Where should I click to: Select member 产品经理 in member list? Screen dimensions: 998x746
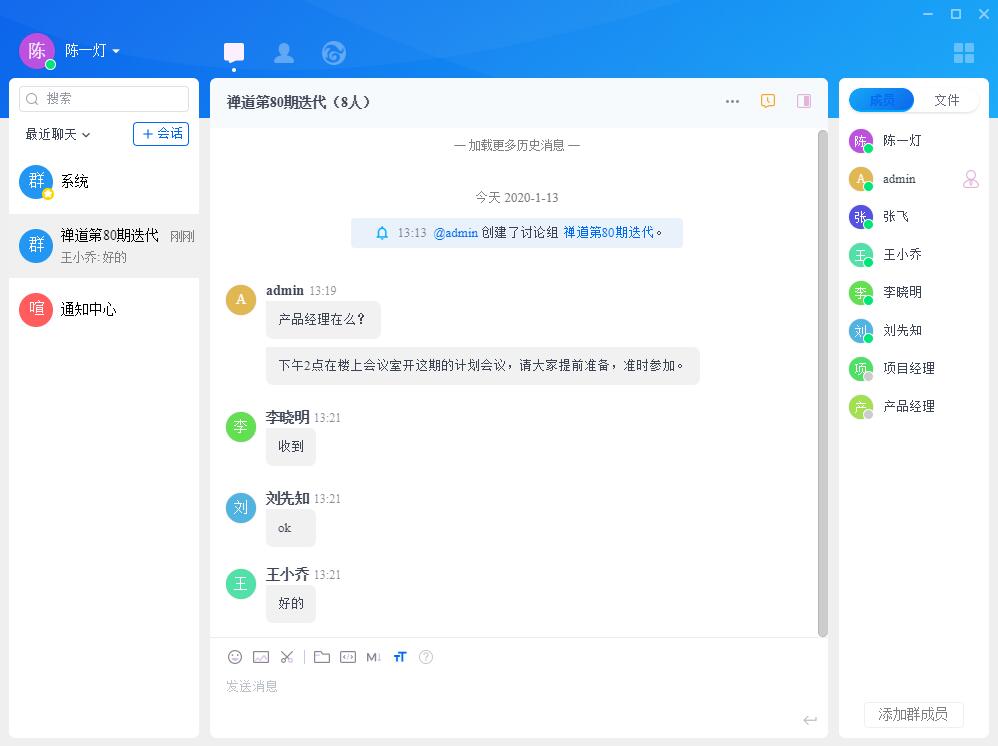pyautogui.click(x=913, y=406)
